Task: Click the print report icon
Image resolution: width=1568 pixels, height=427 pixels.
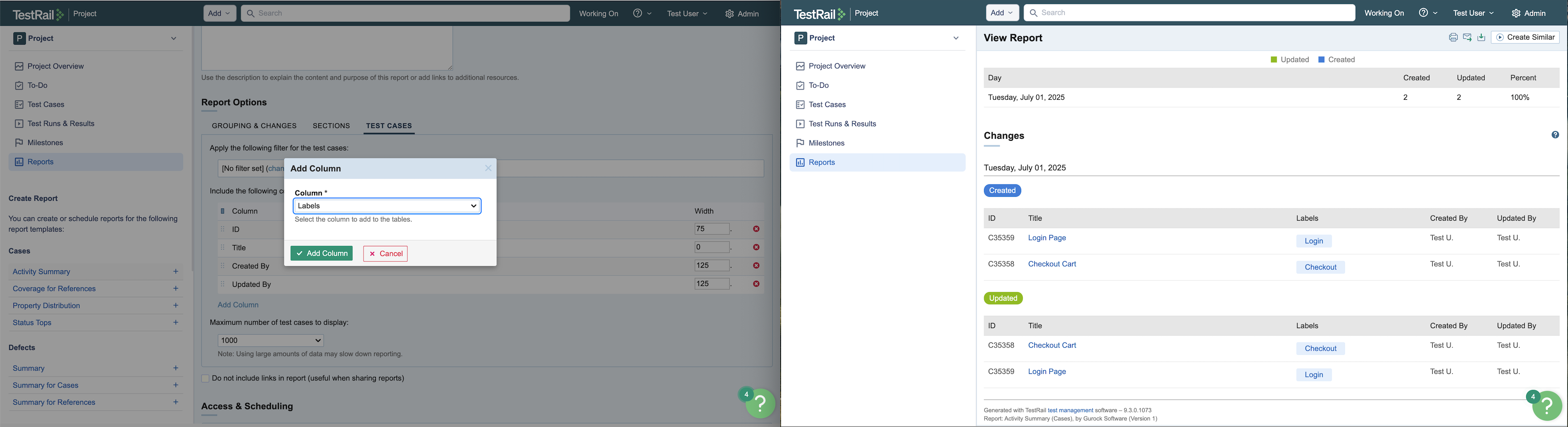Action: tap(1453, 38)
